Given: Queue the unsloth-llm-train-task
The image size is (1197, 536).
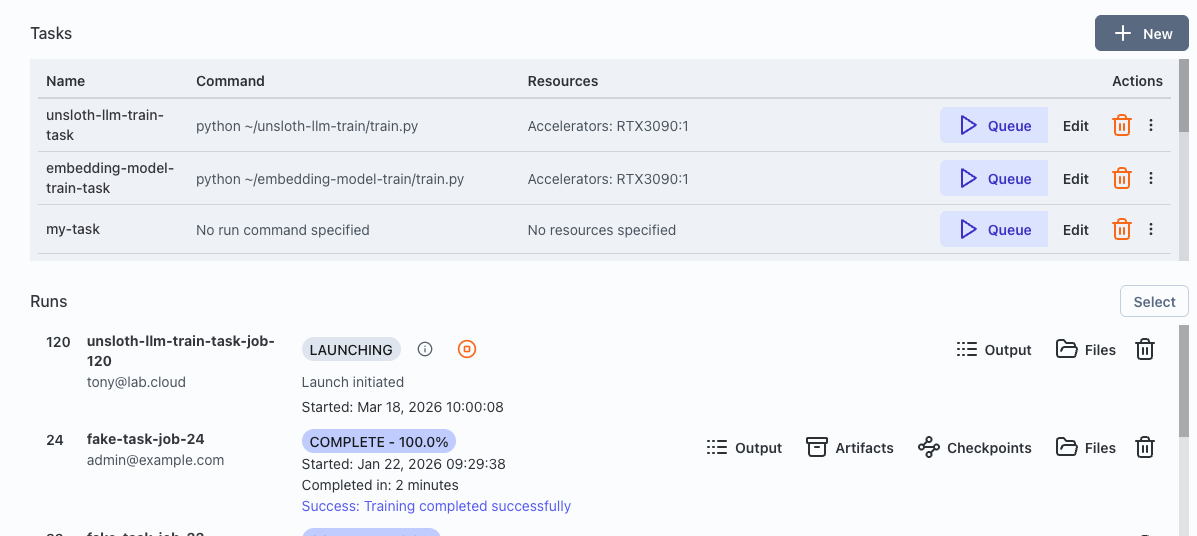Looking at the screenshot, I should click(994, 126).
